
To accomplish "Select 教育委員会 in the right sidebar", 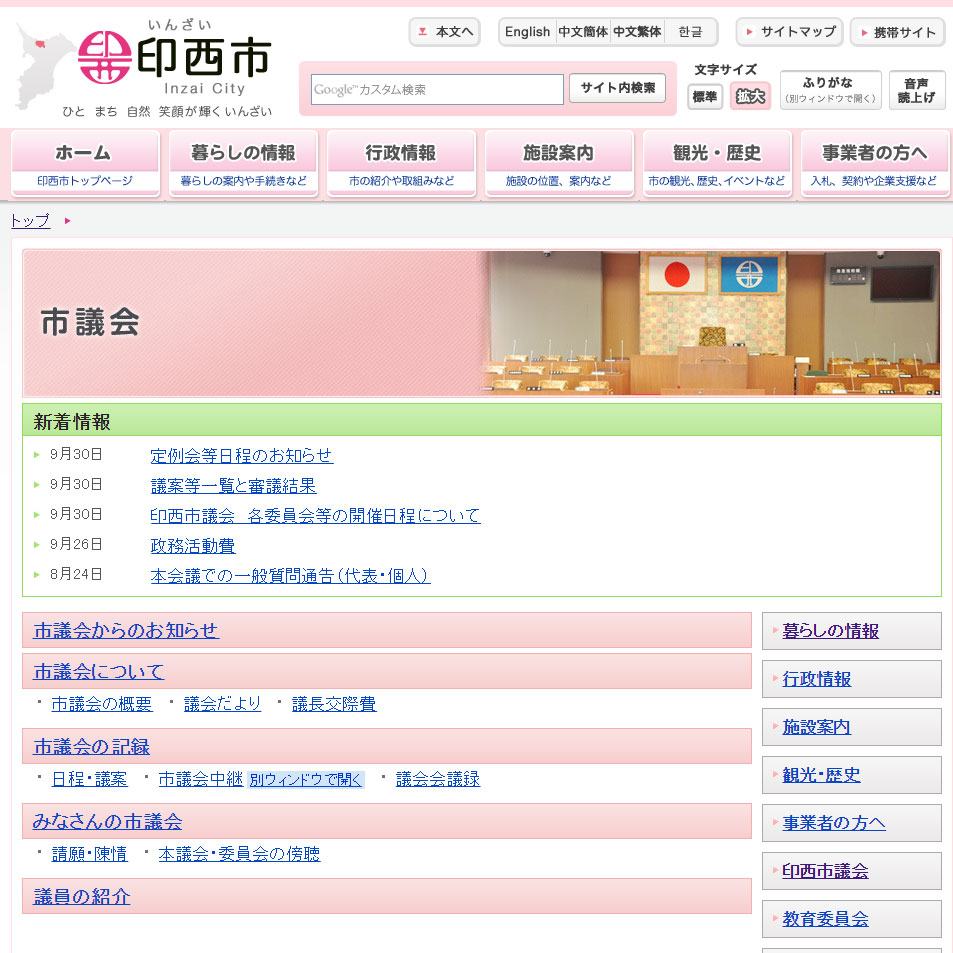I will 825,919.
